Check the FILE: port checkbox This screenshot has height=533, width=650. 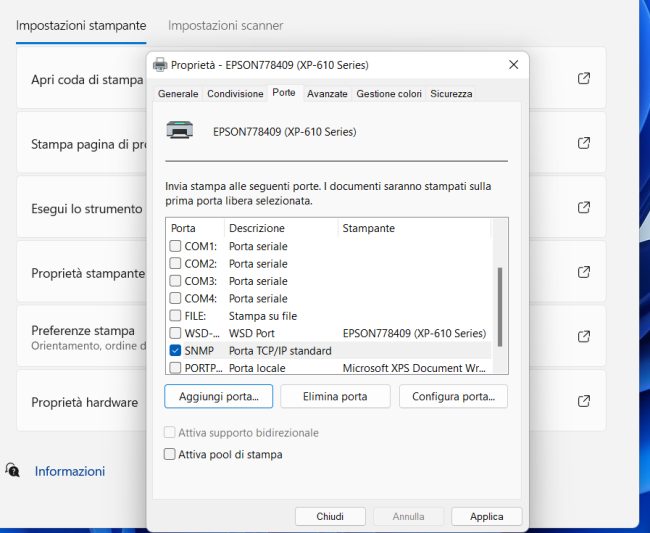(x=175, y=316)
